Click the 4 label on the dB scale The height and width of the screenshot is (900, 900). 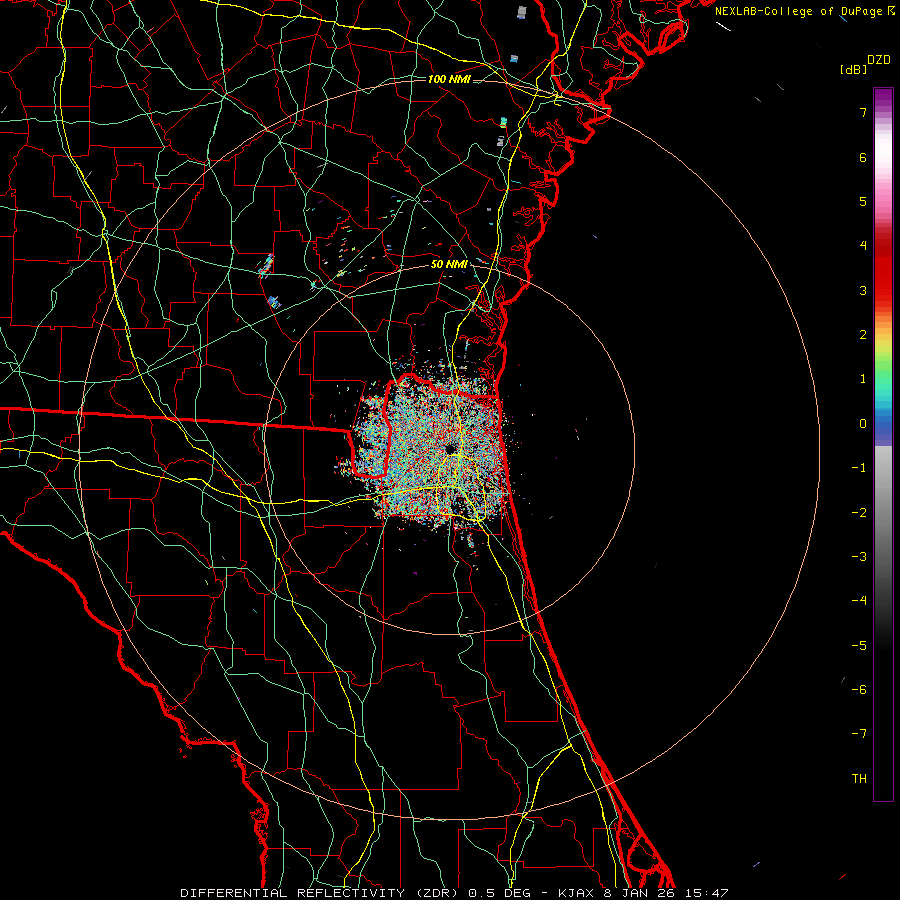point(863,246)
